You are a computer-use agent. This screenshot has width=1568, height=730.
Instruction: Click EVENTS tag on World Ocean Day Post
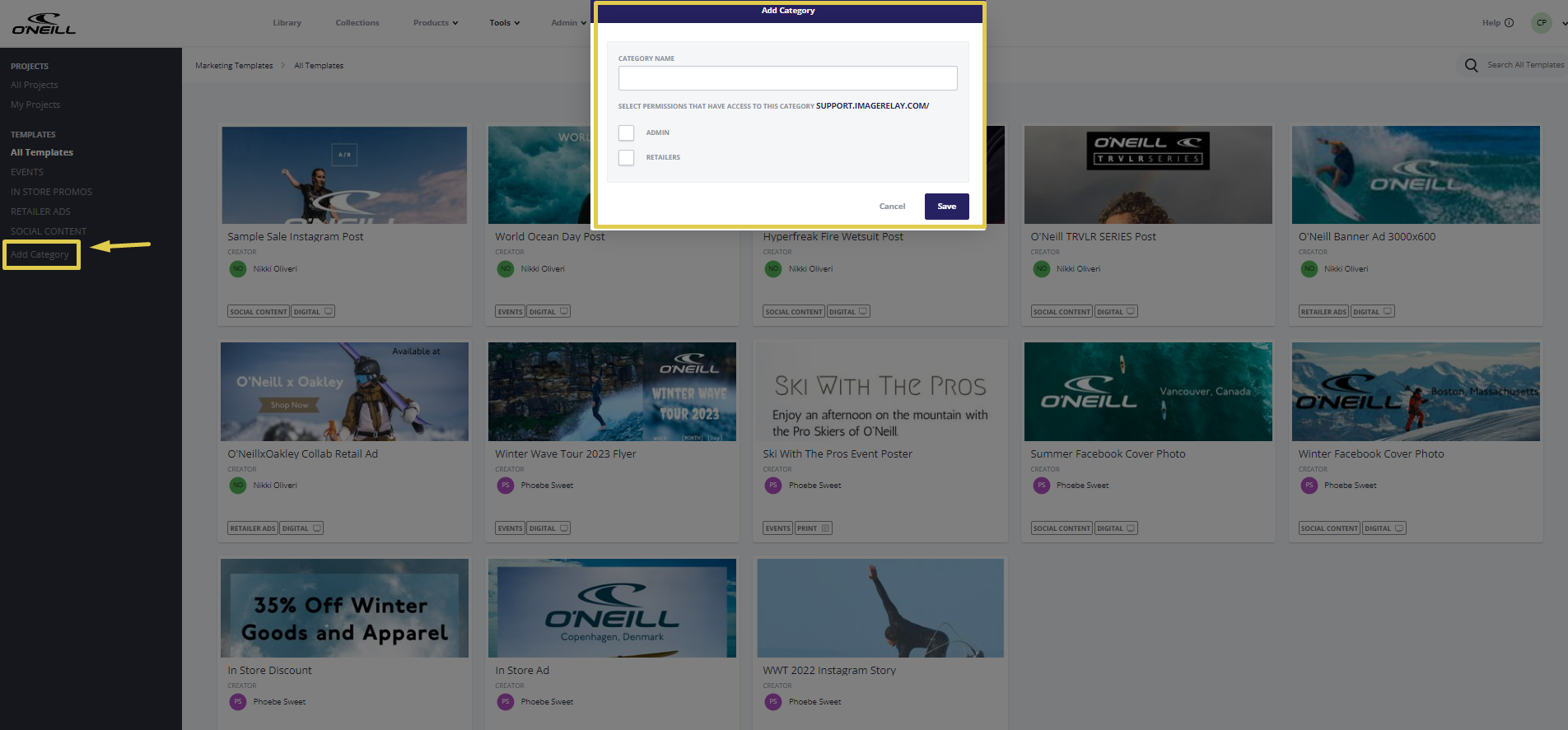510,312
